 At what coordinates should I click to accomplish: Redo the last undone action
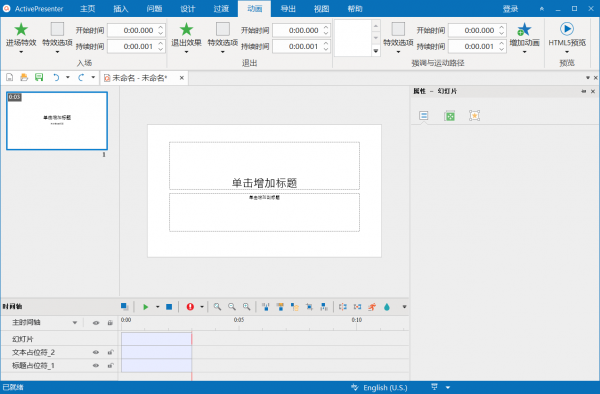81,78
